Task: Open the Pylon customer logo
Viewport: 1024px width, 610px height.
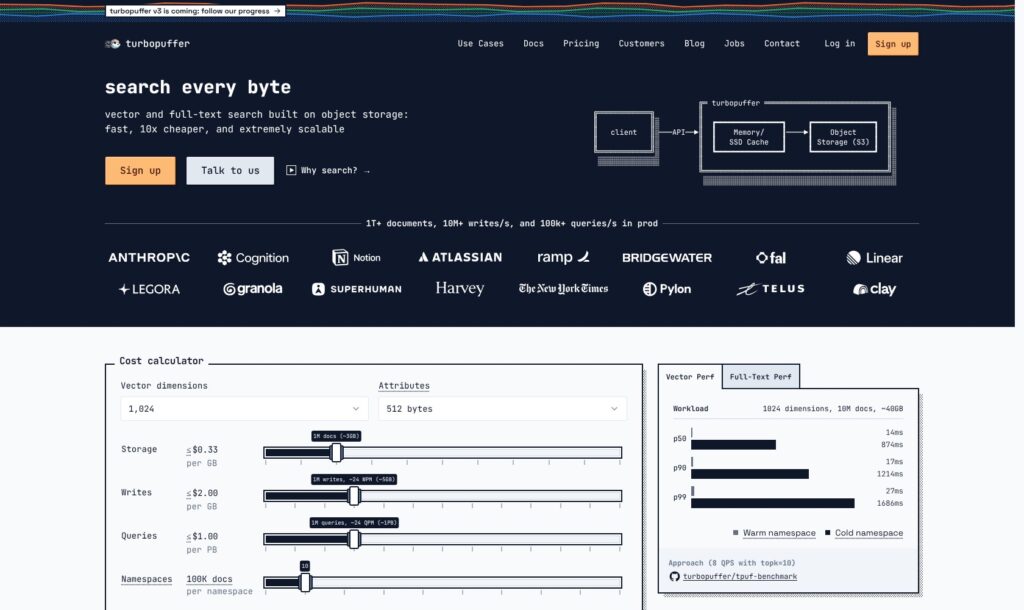Action: pyautogui.click(x=667, y=289)
